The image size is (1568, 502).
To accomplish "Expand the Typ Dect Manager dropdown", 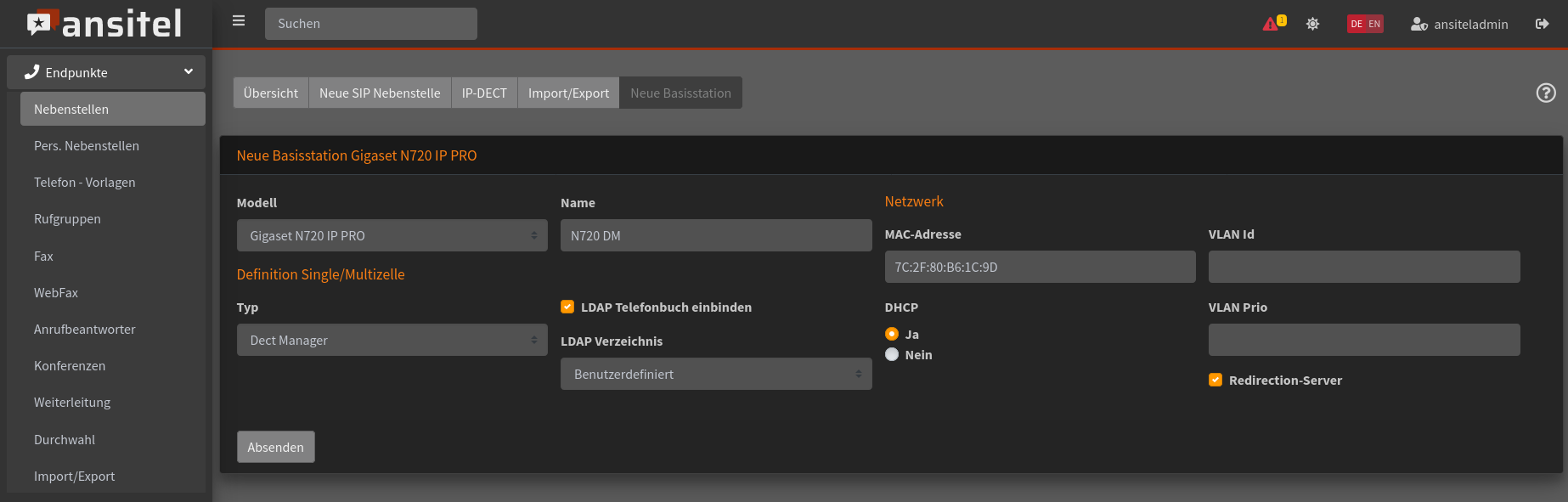I will [392, 340].
